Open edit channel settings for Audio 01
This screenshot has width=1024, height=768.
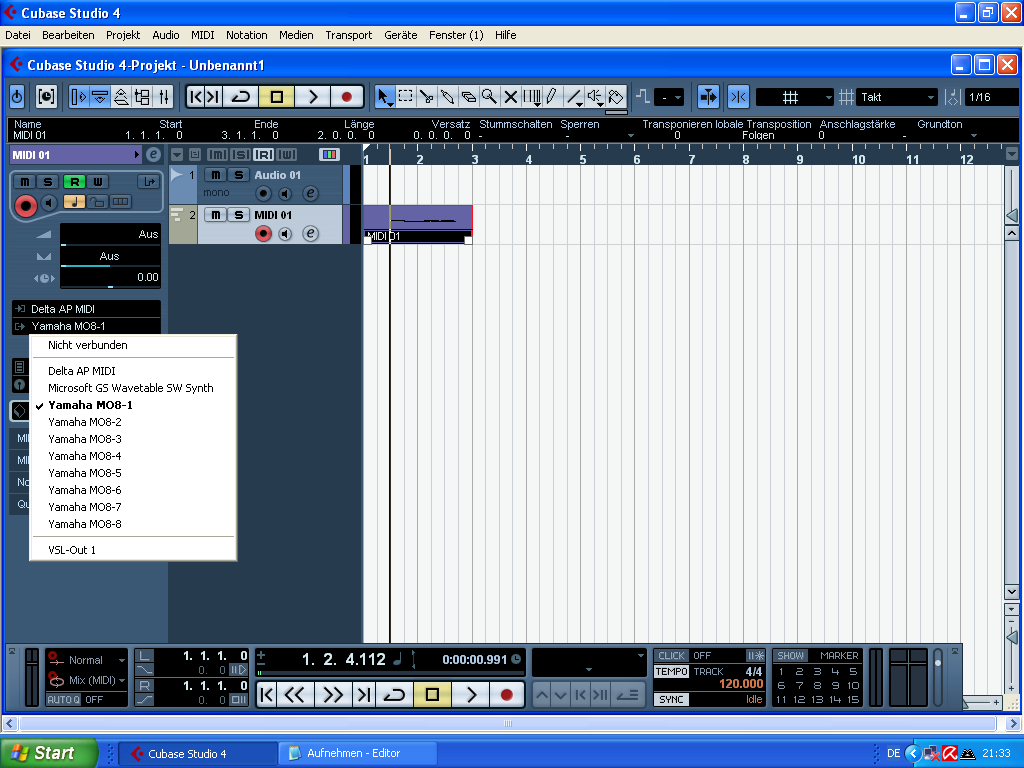coord(311,193)
